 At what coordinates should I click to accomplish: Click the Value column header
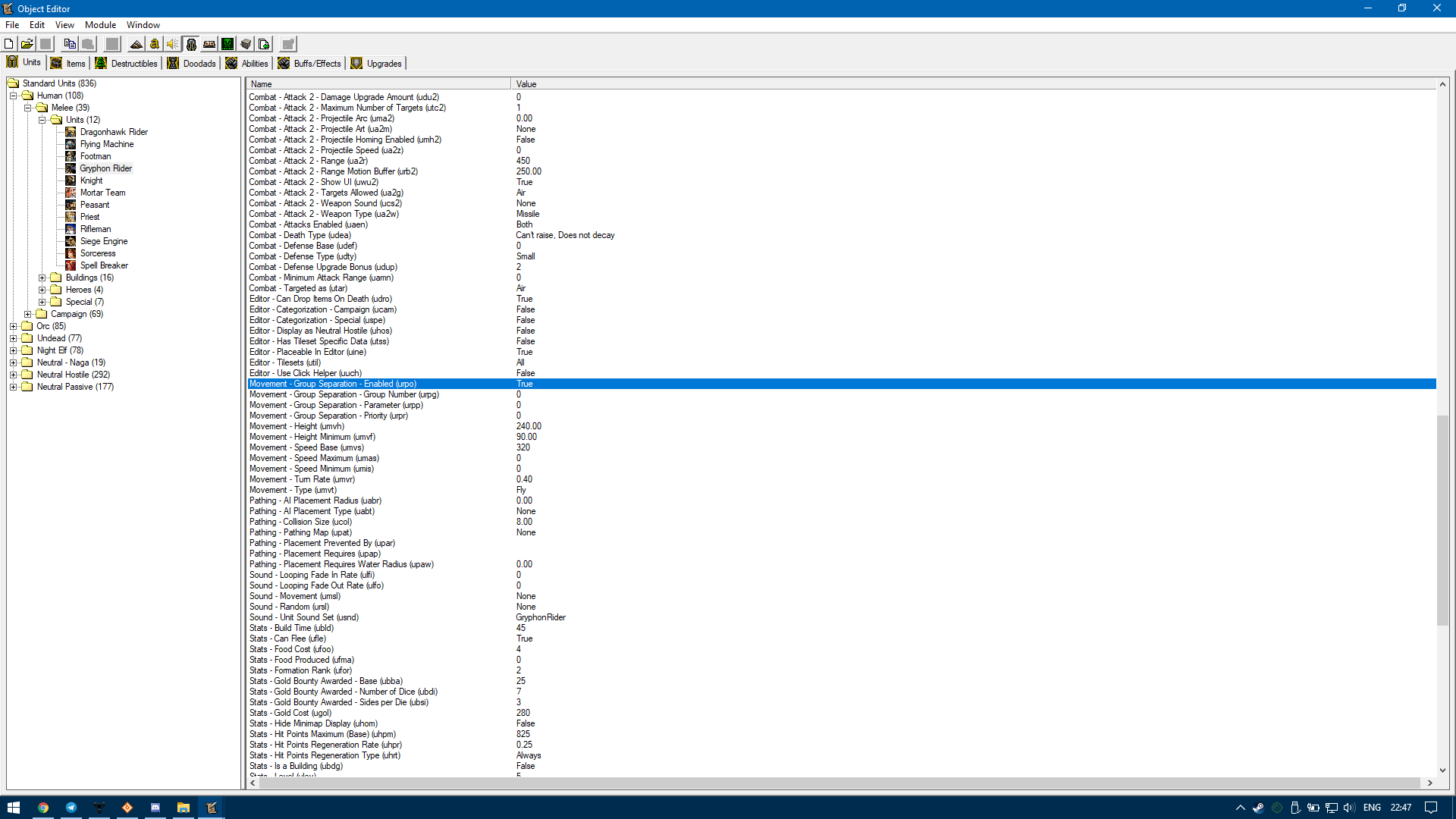(x=526, y=84)
